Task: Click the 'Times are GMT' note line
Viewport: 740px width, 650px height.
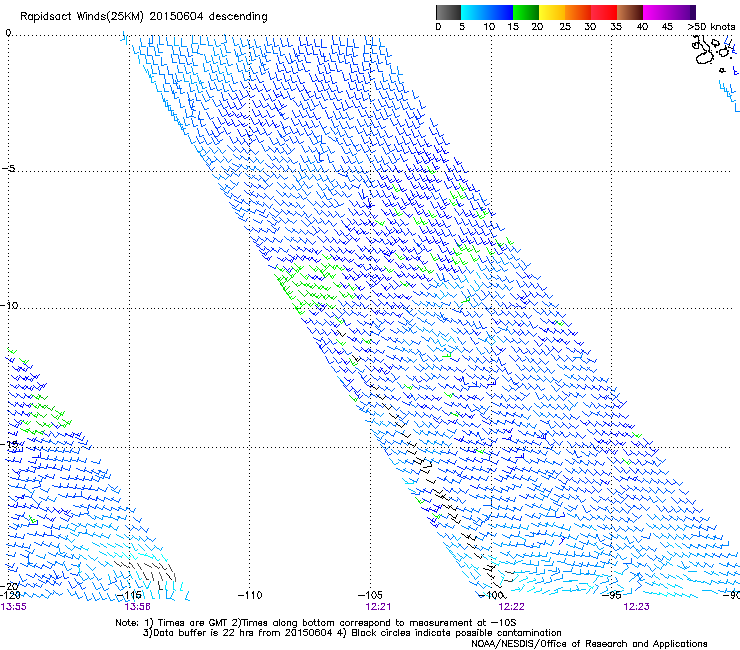Action: (315, 623)
